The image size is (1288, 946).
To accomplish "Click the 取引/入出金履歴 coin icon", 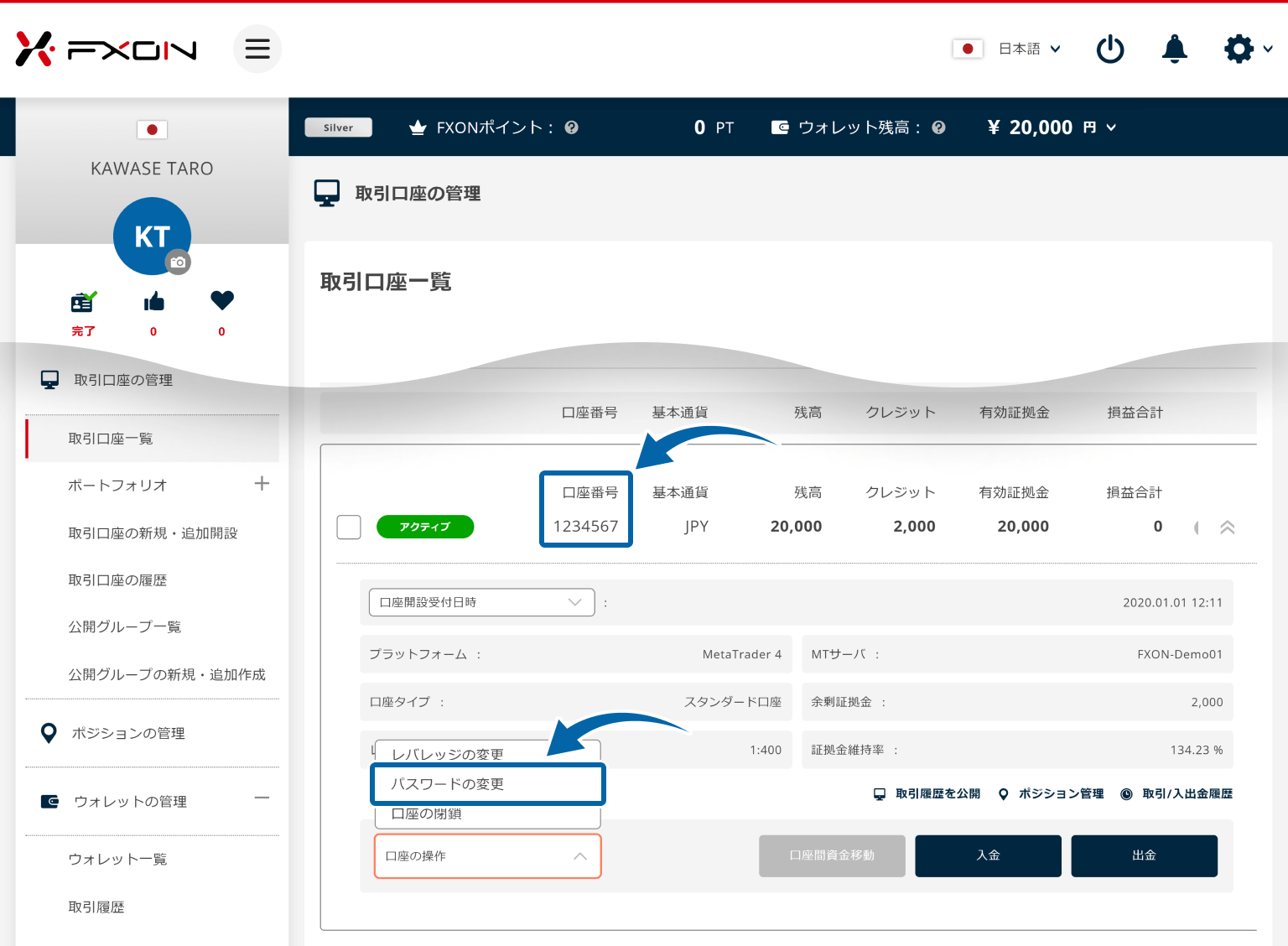I will tap(1127, 794).
